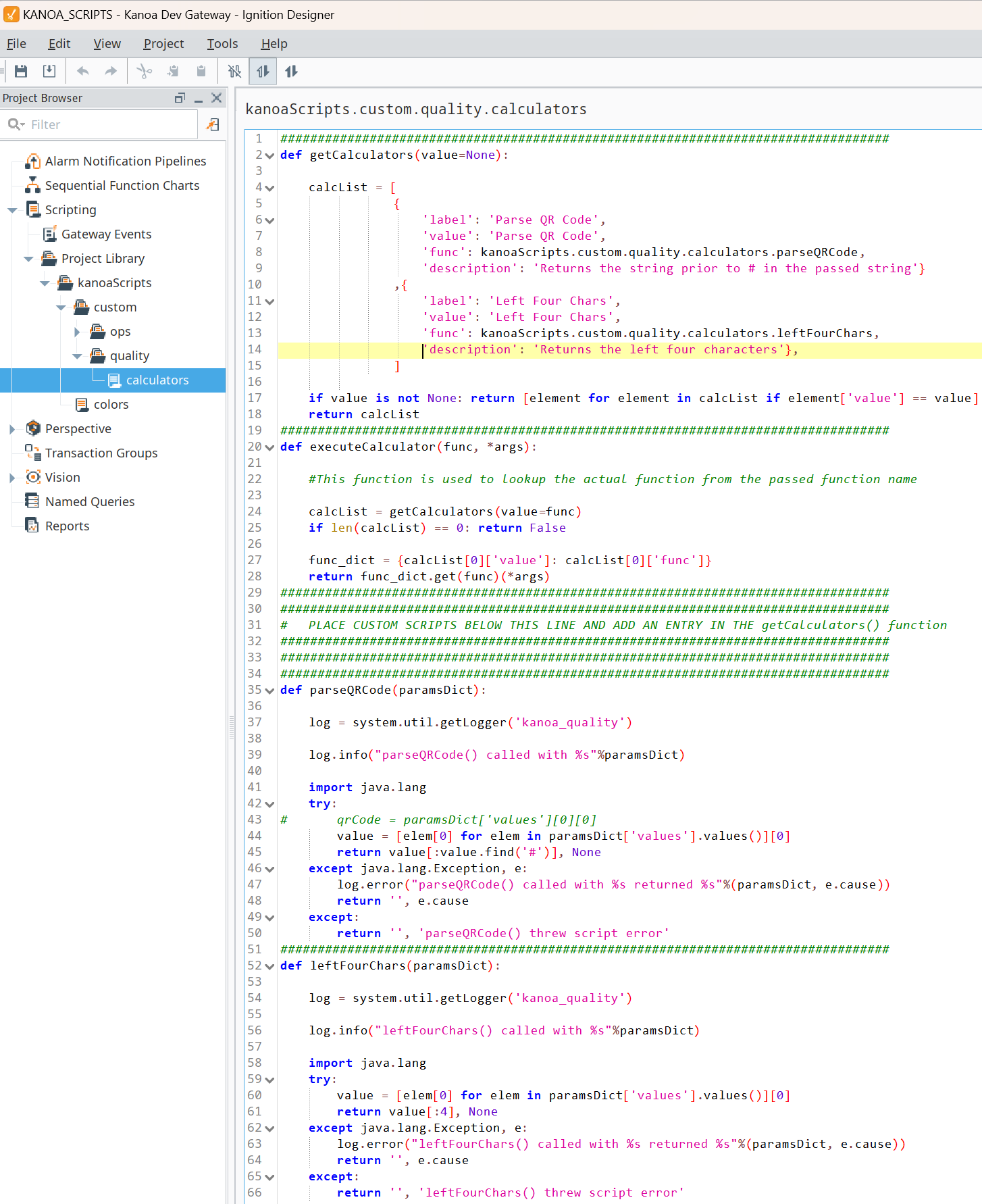Fold executeCalculator function at line 20

(270, 447)
